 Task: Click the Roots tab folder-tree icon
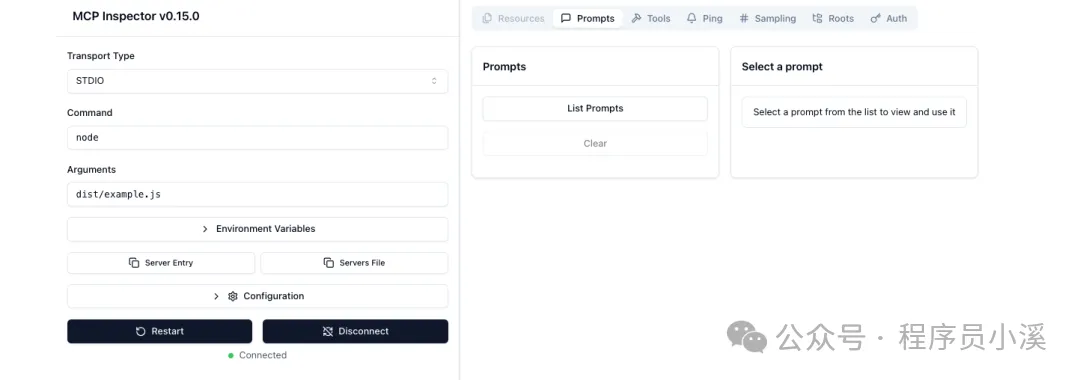point(818,19)
